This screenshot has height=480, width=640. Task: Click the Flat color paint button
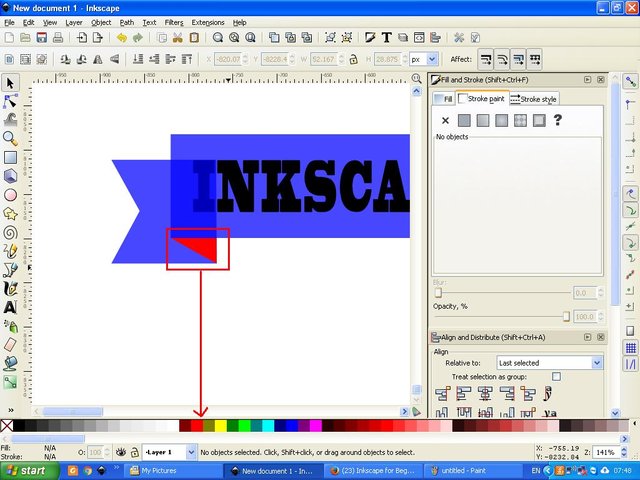464,120
